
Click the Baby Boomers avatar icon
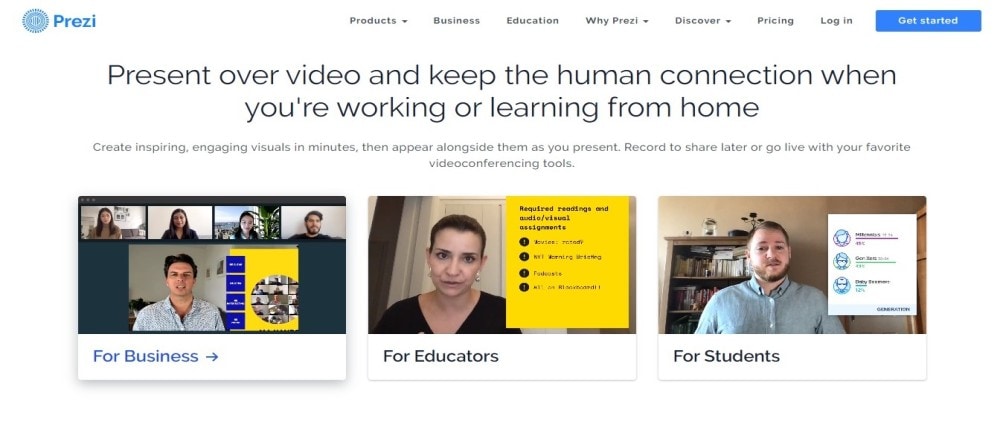coord(841,285)
